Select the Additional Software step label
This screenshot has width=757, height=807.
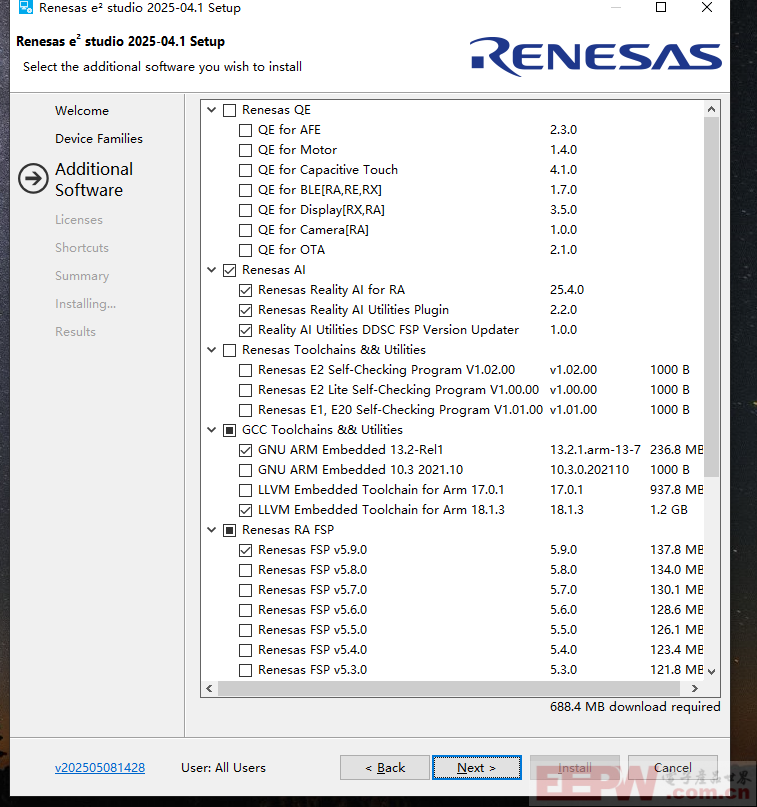pos(94,179)
